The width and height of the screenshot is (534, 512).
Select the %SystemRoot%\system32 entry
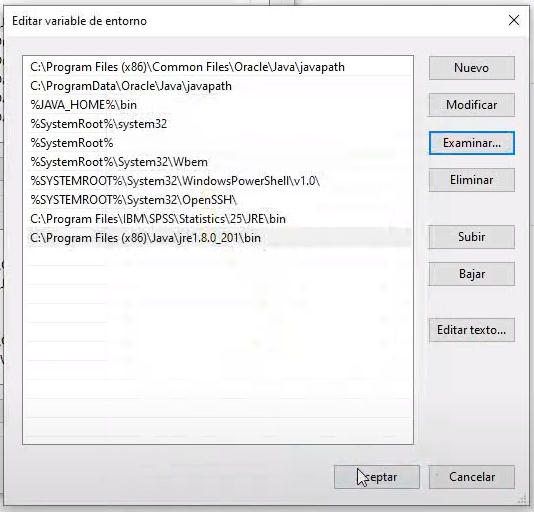(x=219, y=124)
